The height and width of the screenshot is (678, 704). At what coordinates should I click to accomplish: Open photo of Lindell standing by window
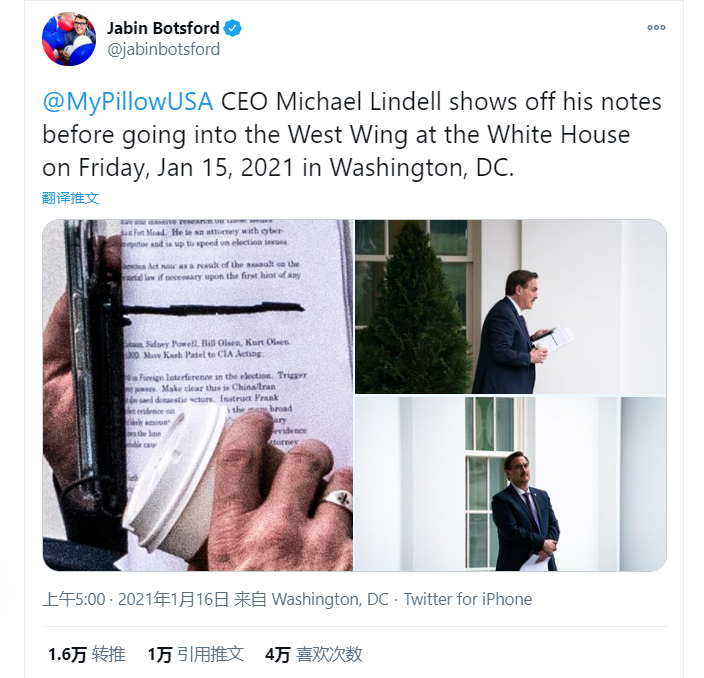point(510,484)
